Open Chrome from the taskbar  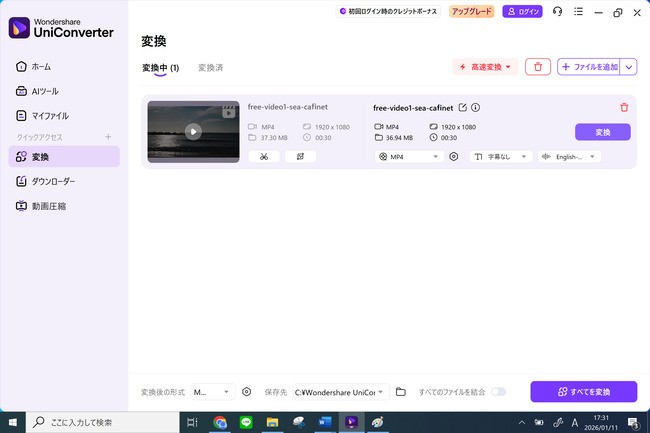220,422
